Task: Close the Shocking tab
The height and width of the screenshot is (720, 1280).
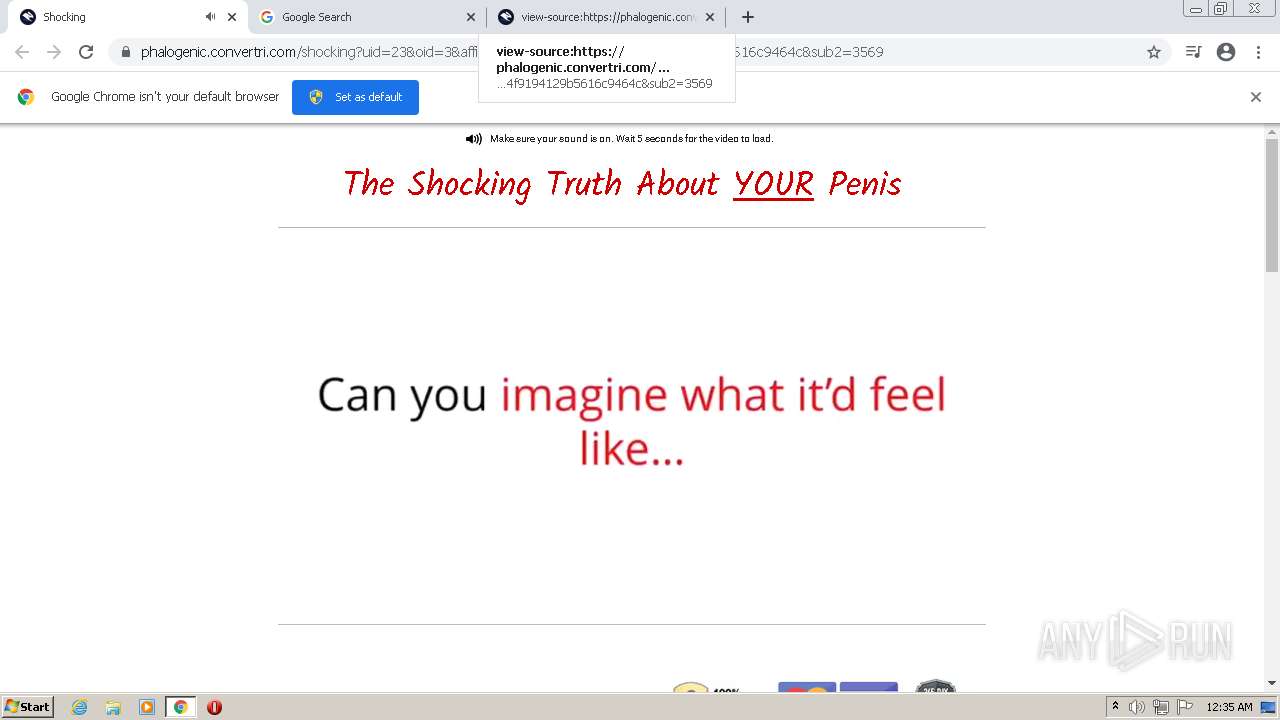Action: (x=232, y=17)
